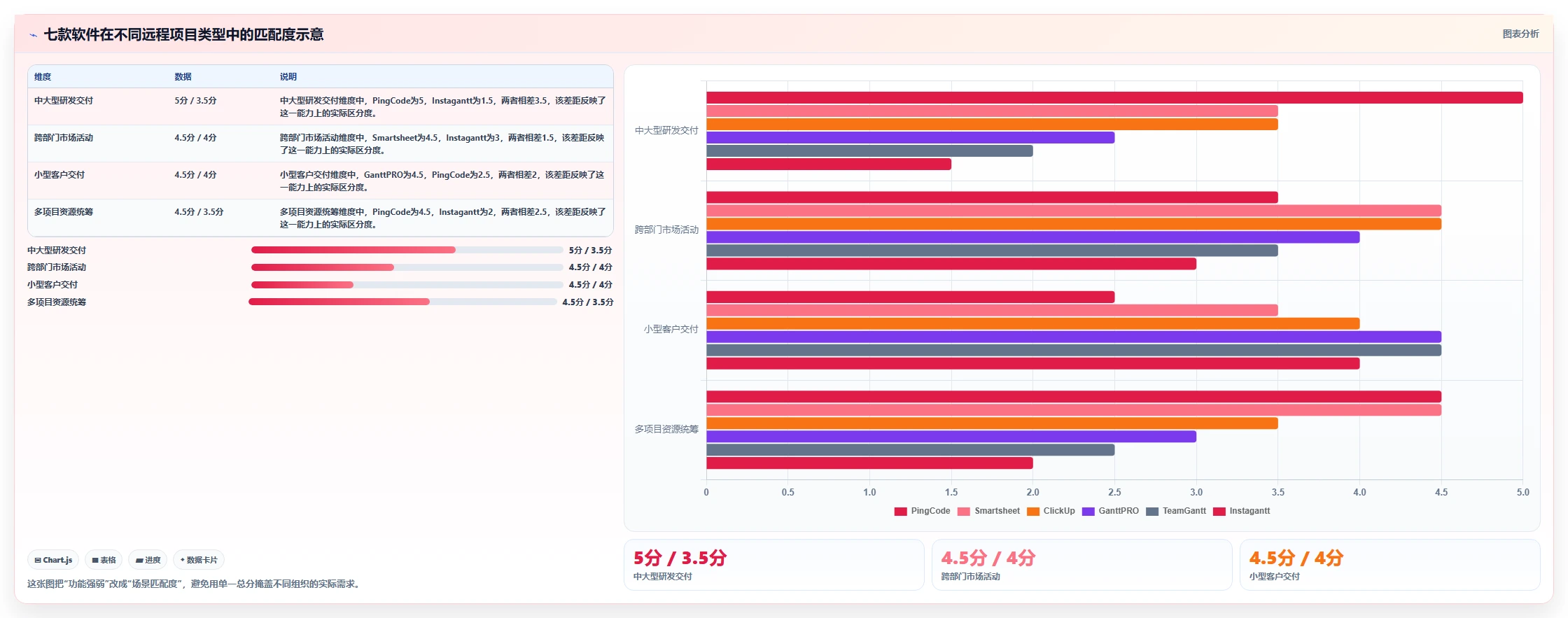Click the 小型客户交付 chart axis label

(671, 329)
